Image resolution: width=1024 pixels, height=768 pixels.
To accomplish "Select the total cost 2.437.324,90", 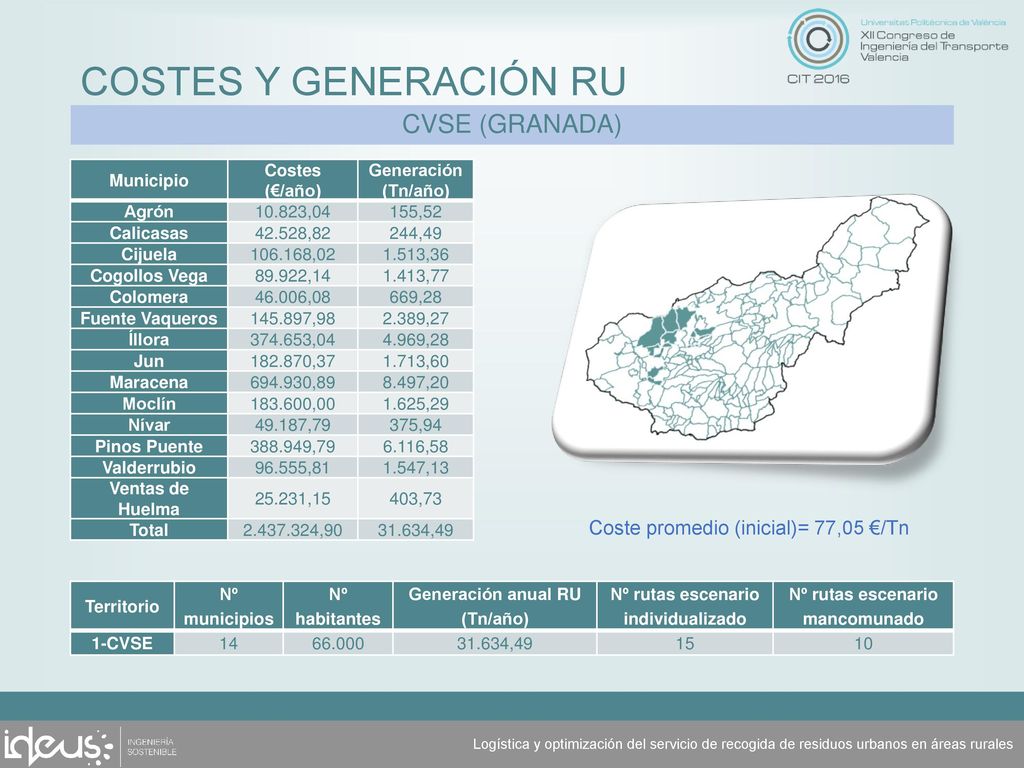I will [x=293, y=530].
